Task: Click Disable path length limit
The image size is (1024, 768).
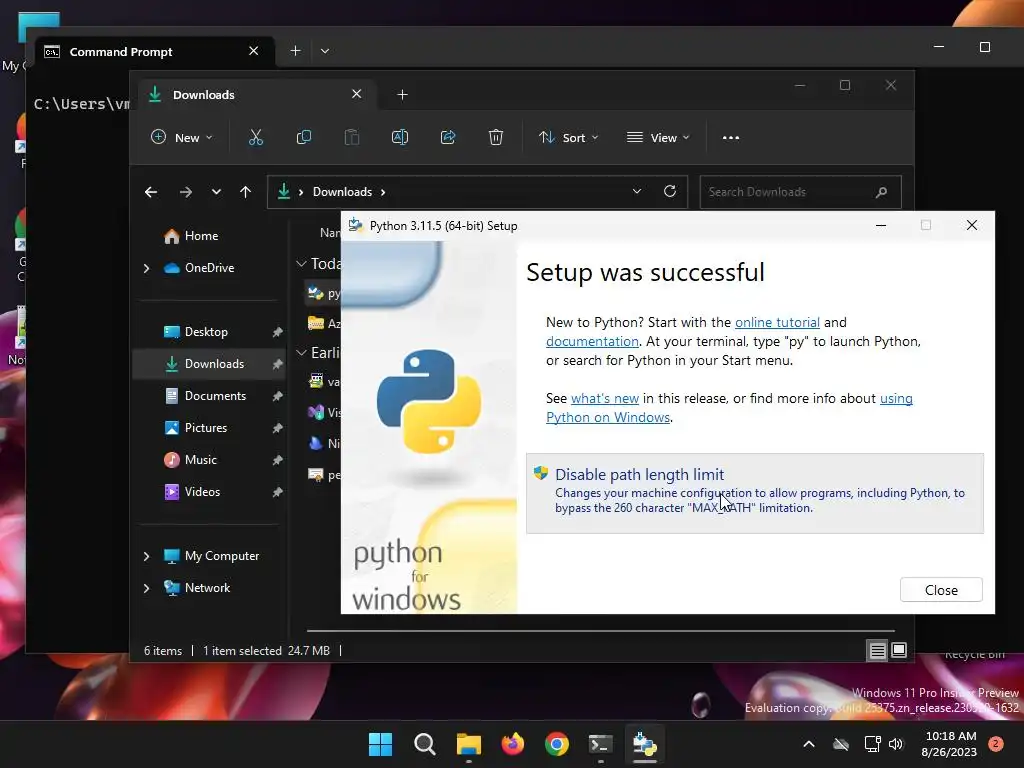Action: point(754,493)
